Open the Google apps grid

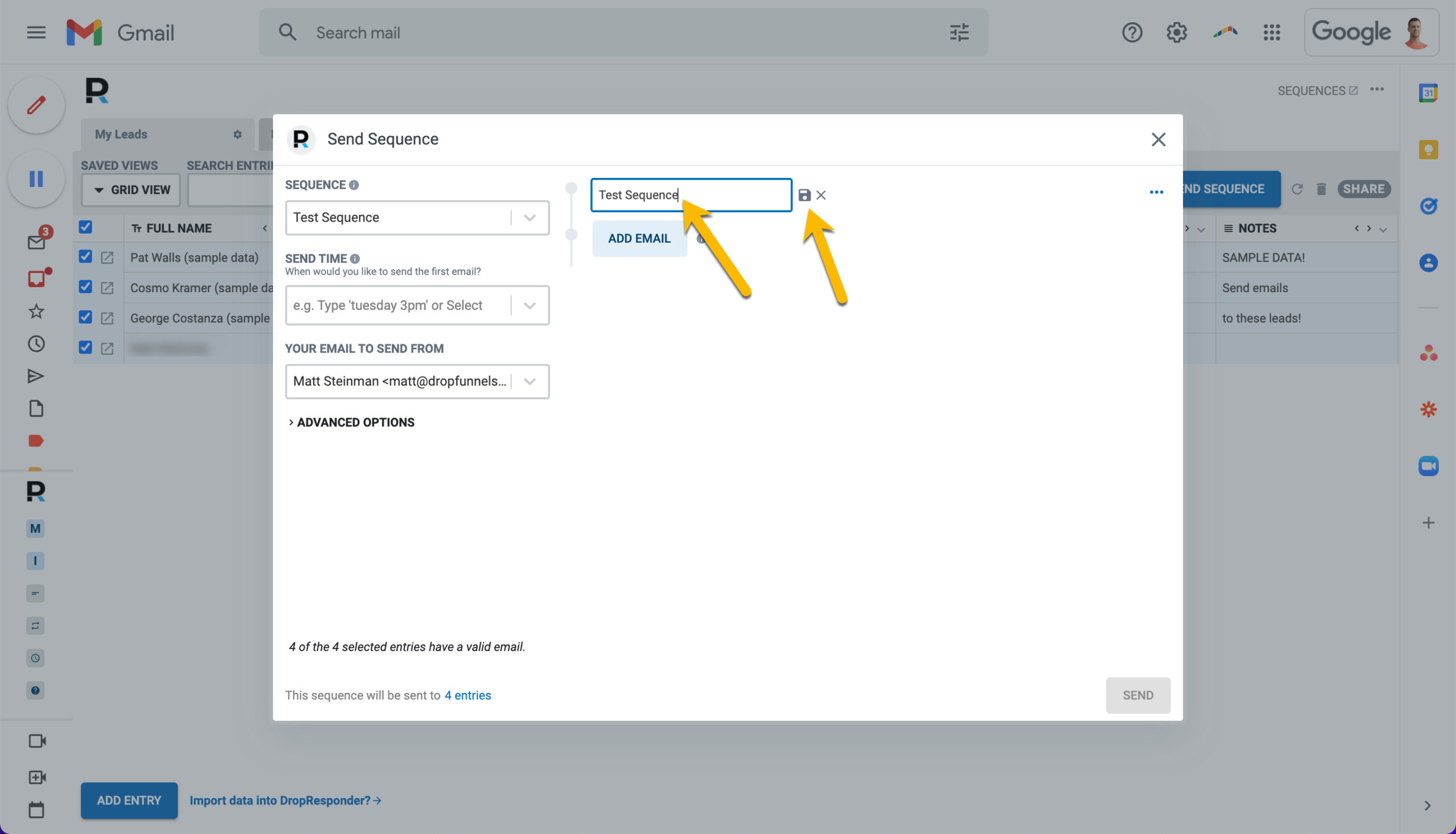tap(1272, 32)
